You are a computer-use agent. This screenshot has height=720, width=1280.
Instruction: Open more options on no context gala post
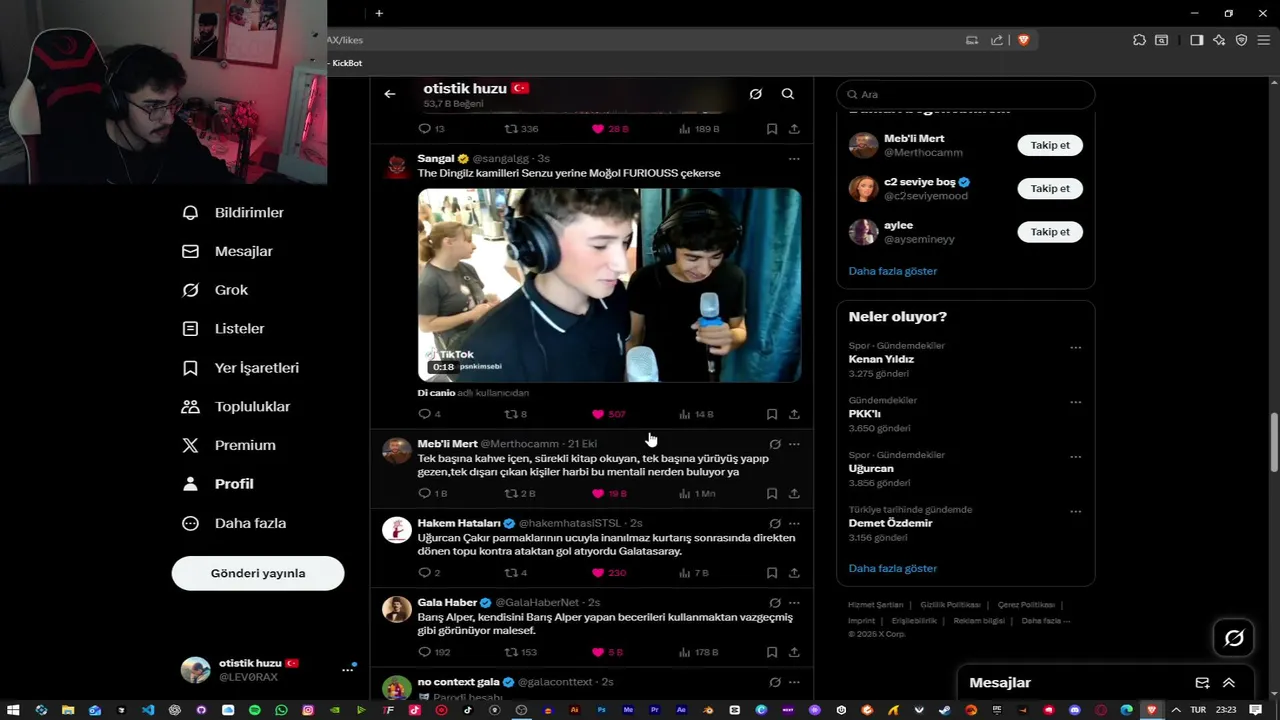tap(794, 682)
